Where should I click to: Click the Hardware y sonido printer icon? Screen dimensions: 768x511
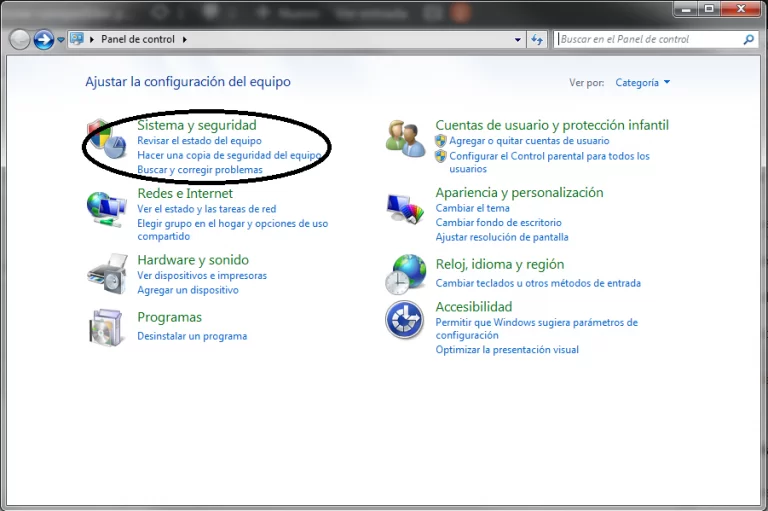tap(106, 273)
